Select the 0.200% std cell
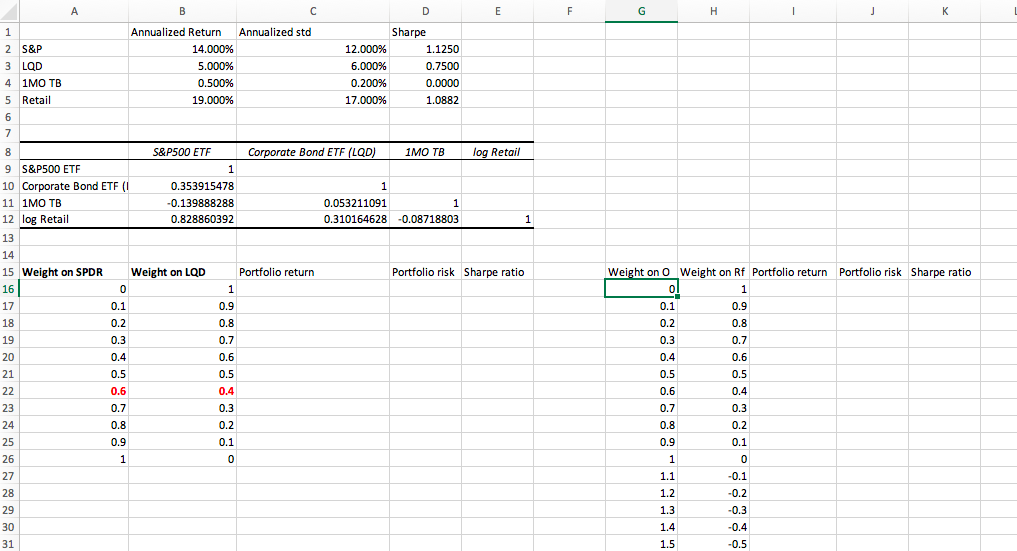1017x551 pixels. click(x=313, y=83)
